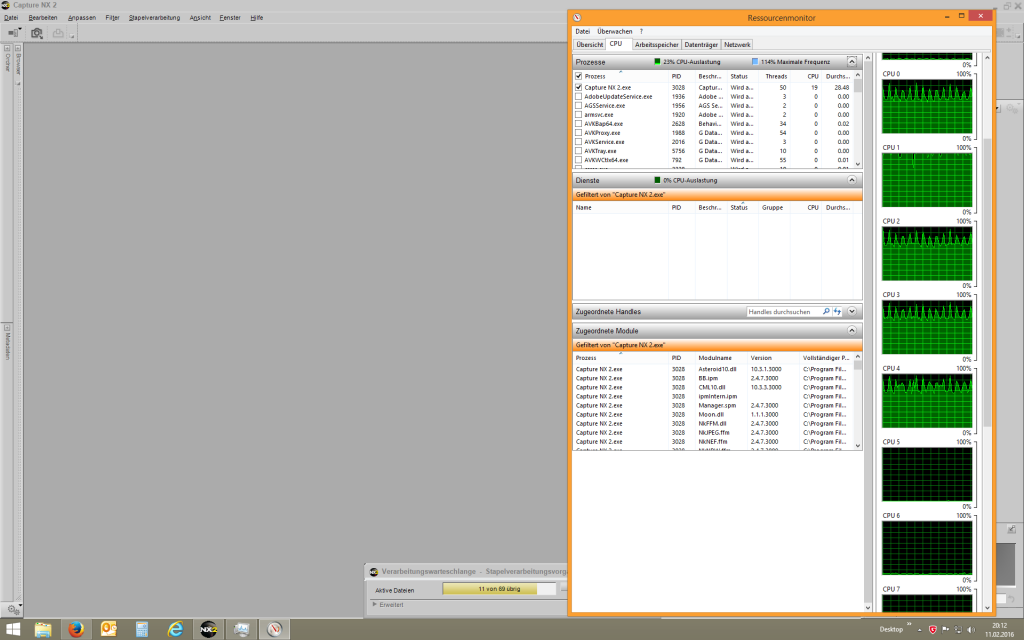Open Stapelverarbeitung menu in Capture NX 2
1024x640 pixels.
point(154,18)
